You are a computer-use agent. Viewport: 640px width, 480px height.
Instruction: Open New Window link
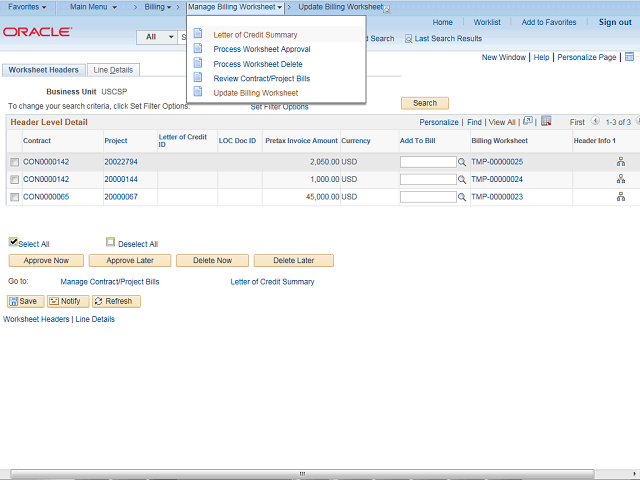504,58
